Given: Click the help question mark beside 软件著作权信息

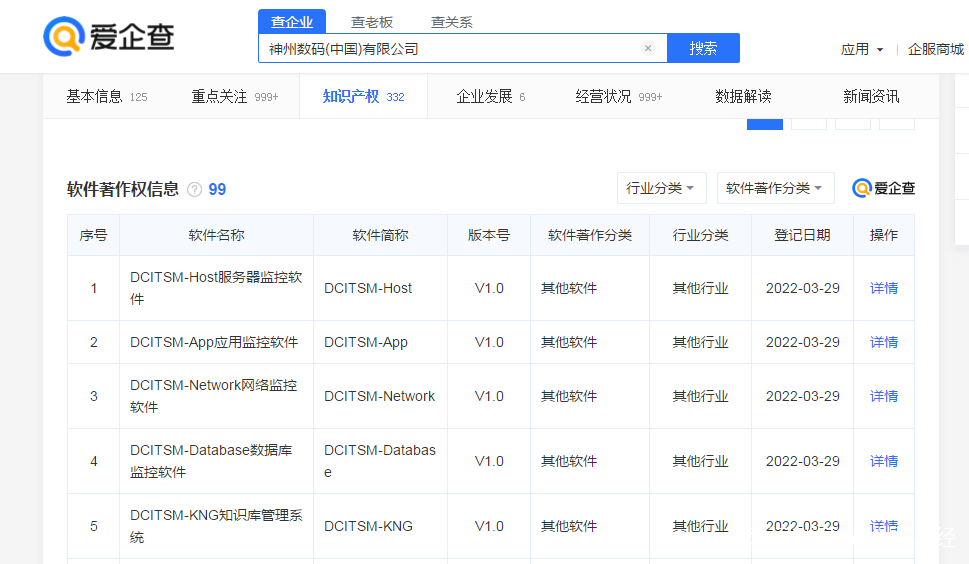Looking at the screenshot, I should pyautogui.click(x=194, y=190).
